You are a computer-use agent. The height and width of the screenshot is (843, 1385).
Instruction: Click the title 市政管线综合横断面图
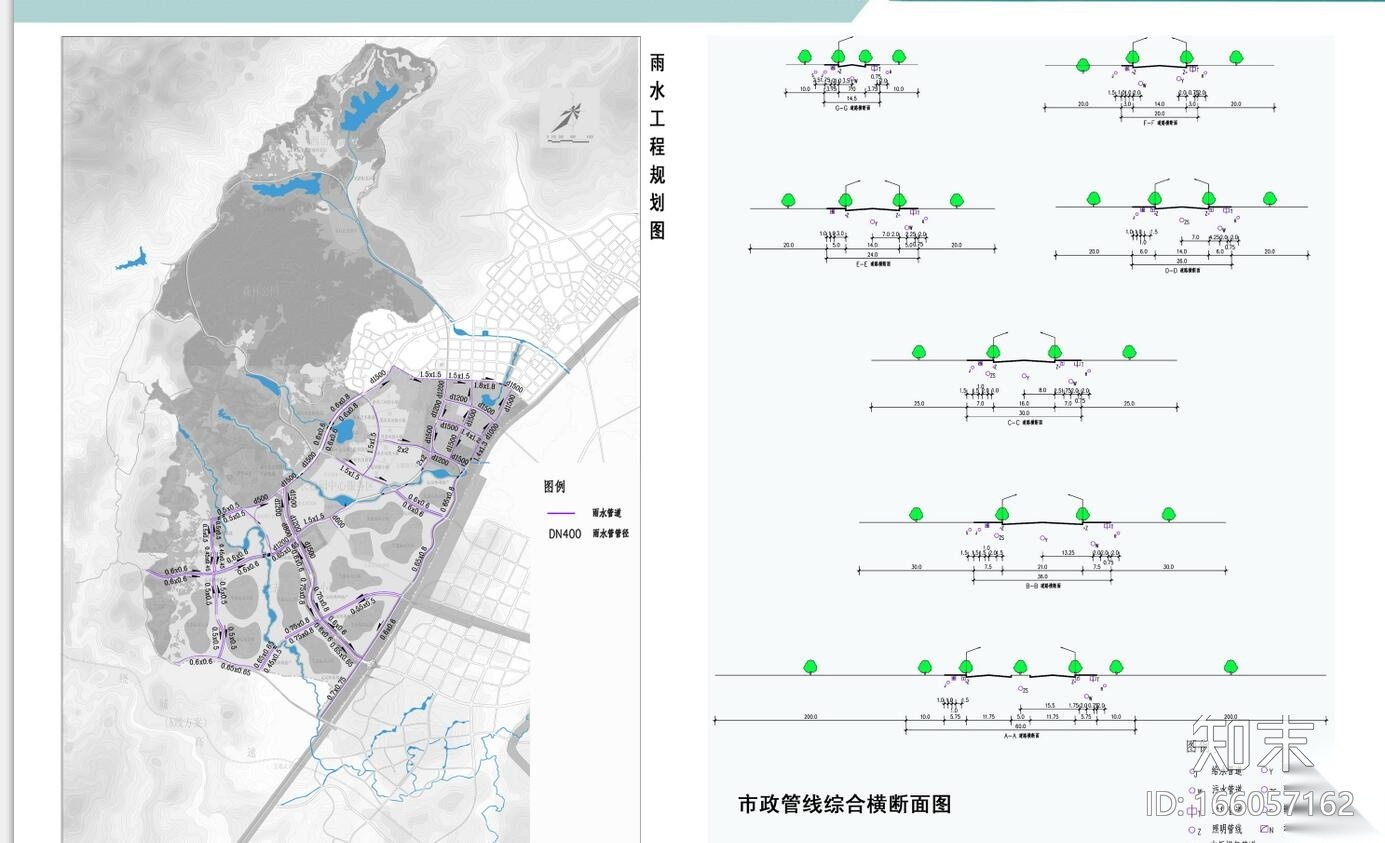[844, 803]
